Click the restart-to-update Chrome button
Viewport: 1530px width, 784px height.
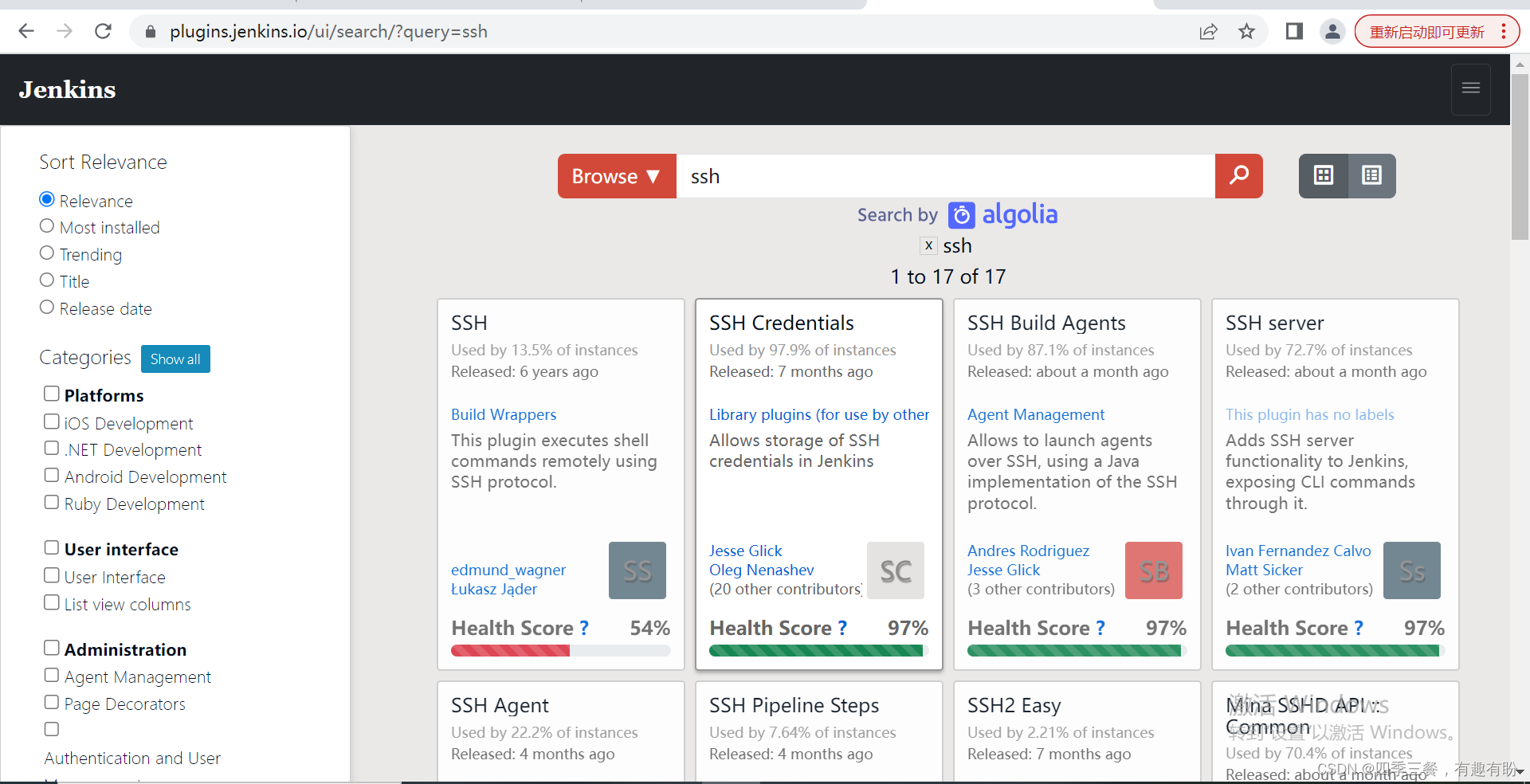click(1426, 32)
